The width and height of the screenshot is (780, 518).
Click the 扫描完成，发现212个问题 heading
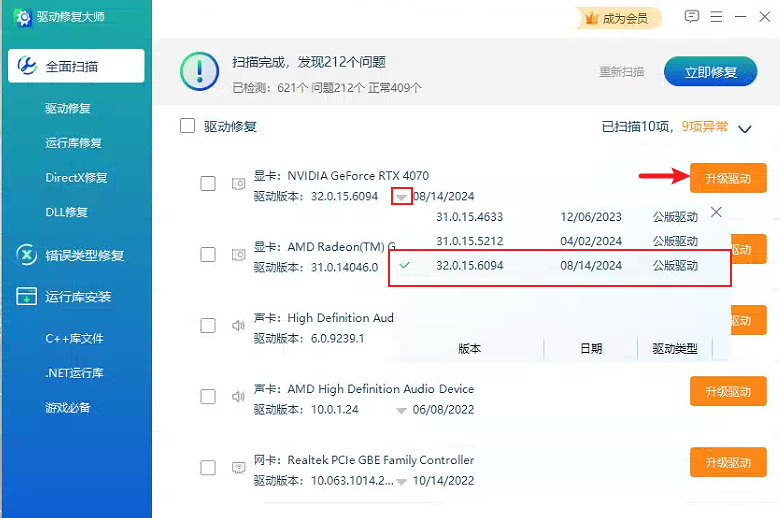coord(309,62)
